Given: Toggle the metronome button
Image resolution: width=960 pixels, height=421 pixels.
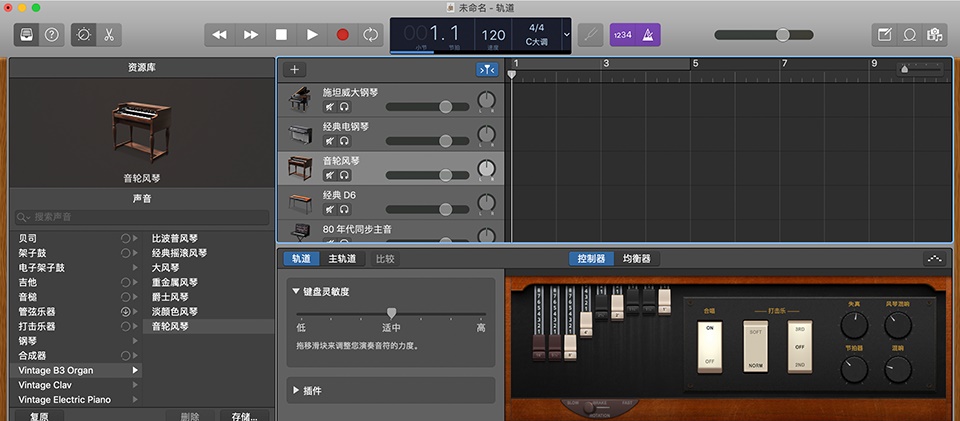Looking at the screenshot, I should click(647, 34).
